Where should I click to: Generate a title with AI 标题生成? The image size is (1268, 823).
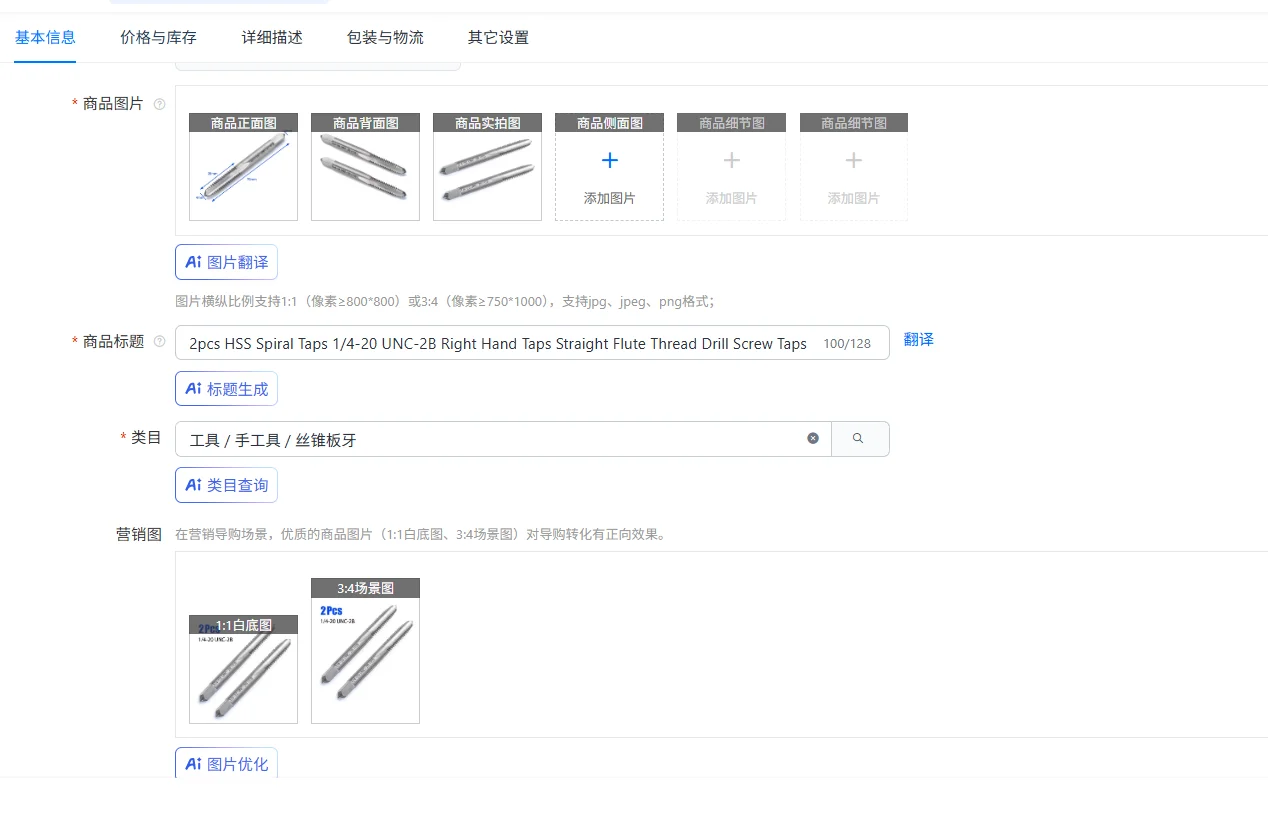(226, 389)
